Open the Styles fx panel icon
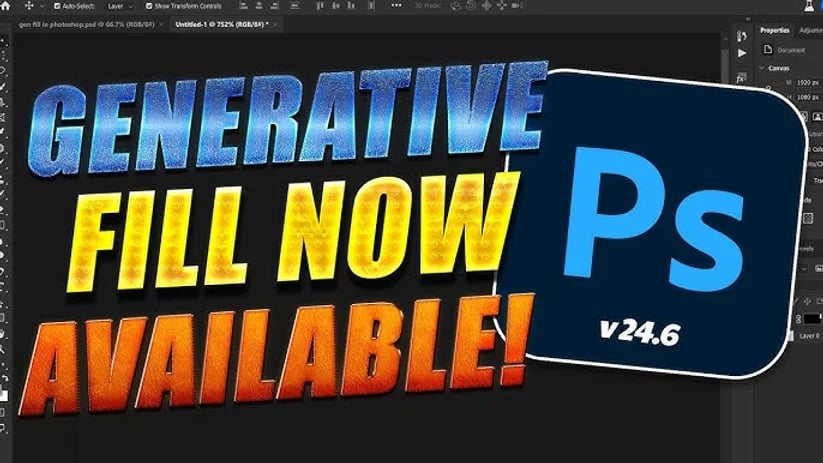The image size is (823, 463). [x=741, y=78]
